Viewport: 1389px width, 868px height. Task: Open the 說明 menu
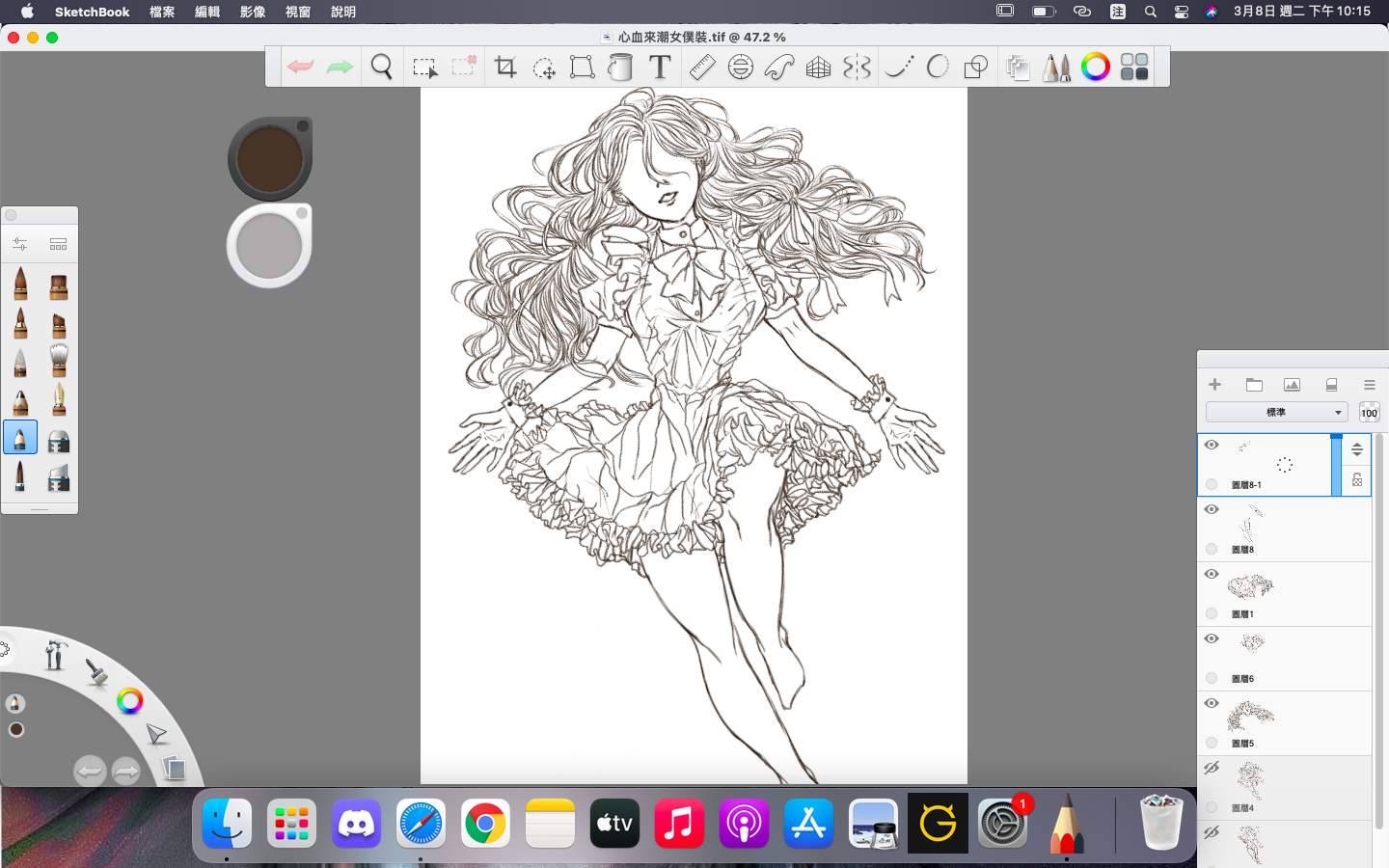(343, 12)
